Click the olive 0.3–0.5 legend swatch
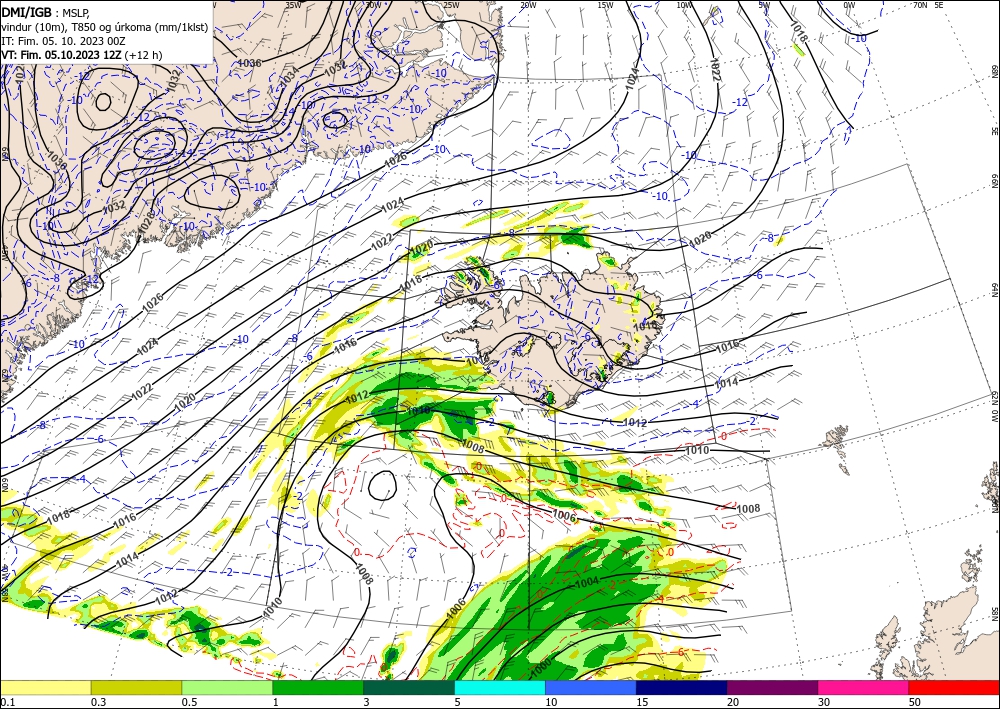 click(x=136, y=687)
